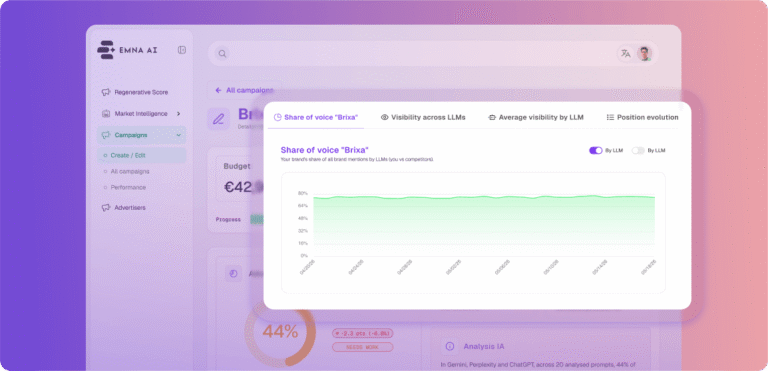The height and width of the screenshot is (371, 768).
Task: Click the brand's share of mentions subtitle
Action: [x=357, y=160]
